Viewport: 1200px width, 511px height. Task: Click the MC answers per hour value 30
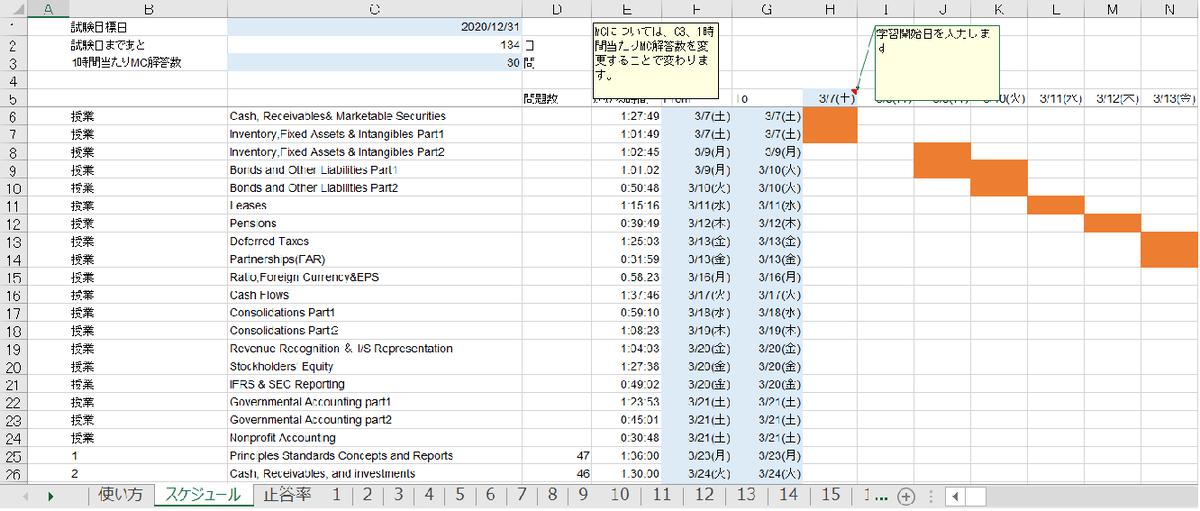click(374, 63)
